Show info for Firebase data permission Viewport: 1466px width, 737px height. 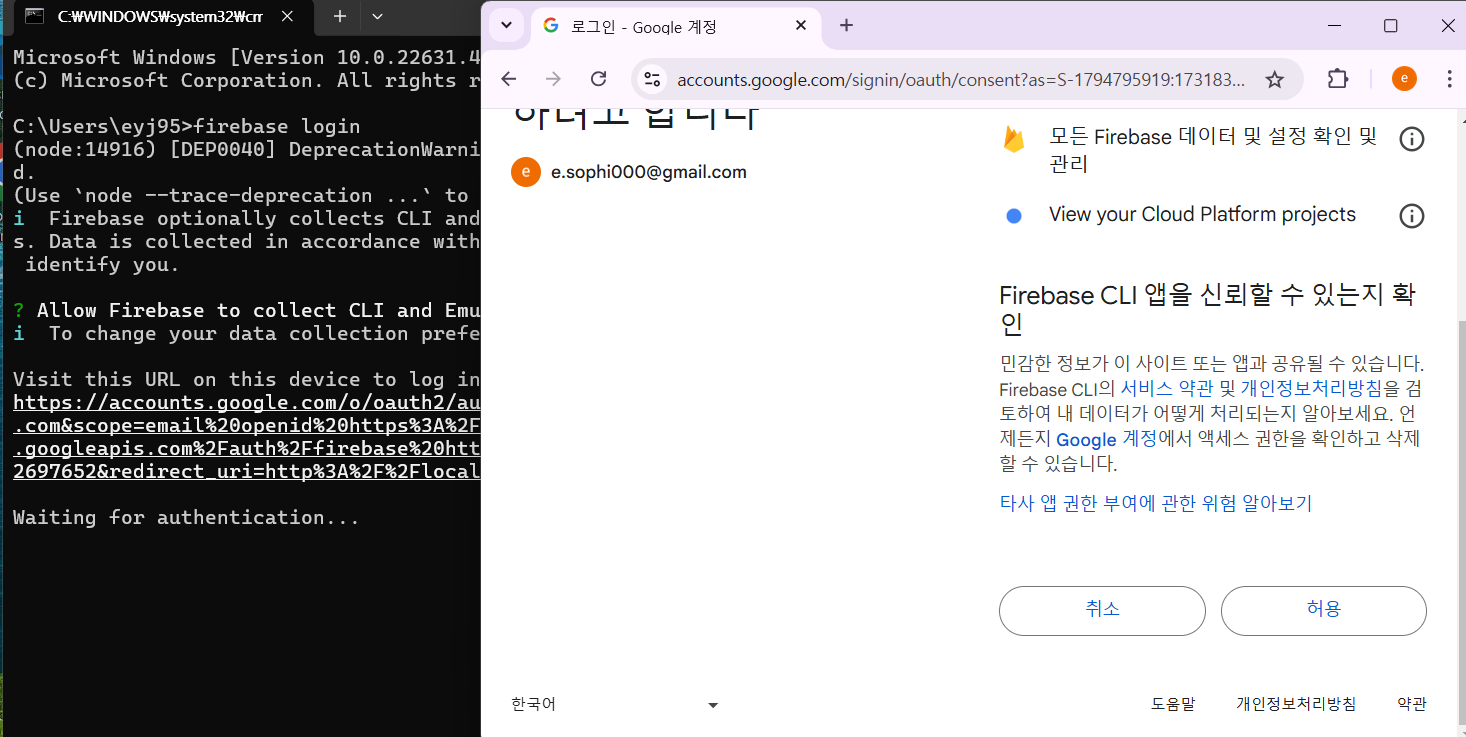[1411, 139]
